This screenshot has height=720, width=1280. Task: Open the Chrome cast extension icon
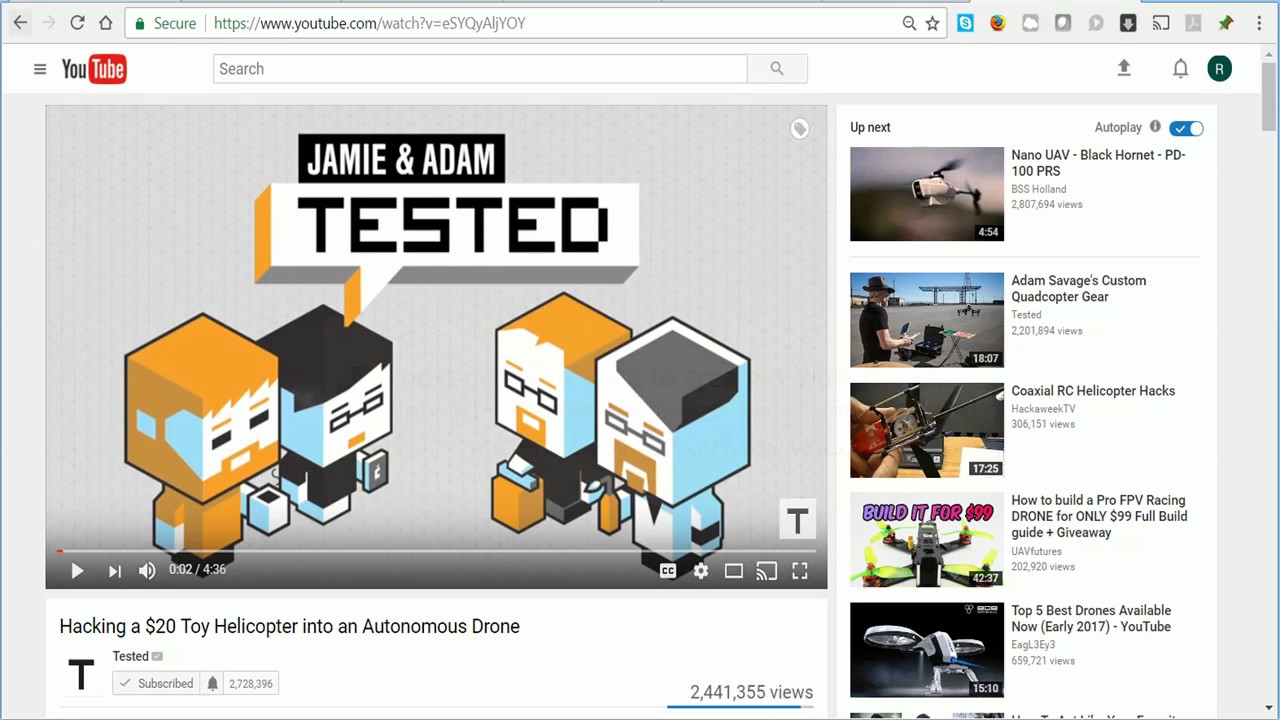pos(1160,23)
